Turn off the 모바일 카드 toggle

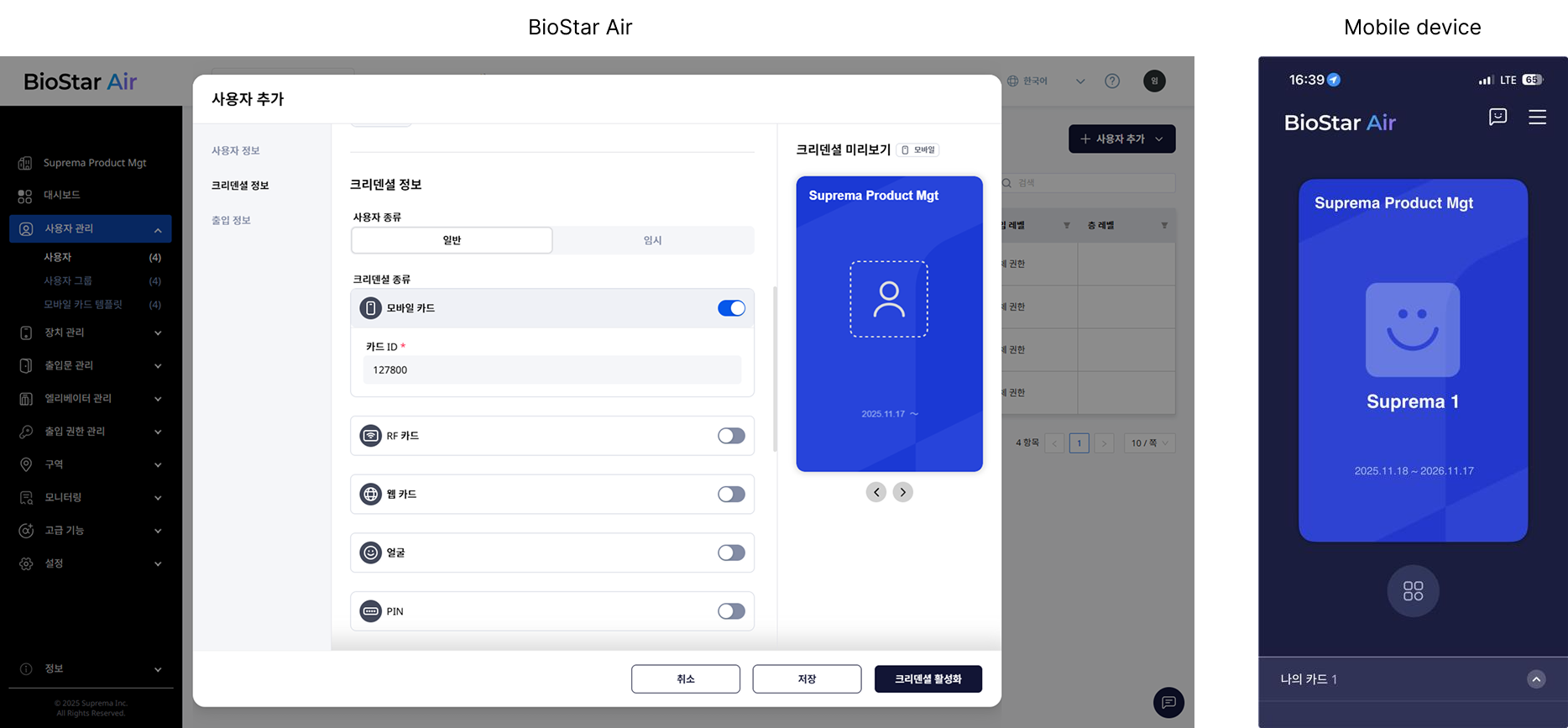[730, 308]
